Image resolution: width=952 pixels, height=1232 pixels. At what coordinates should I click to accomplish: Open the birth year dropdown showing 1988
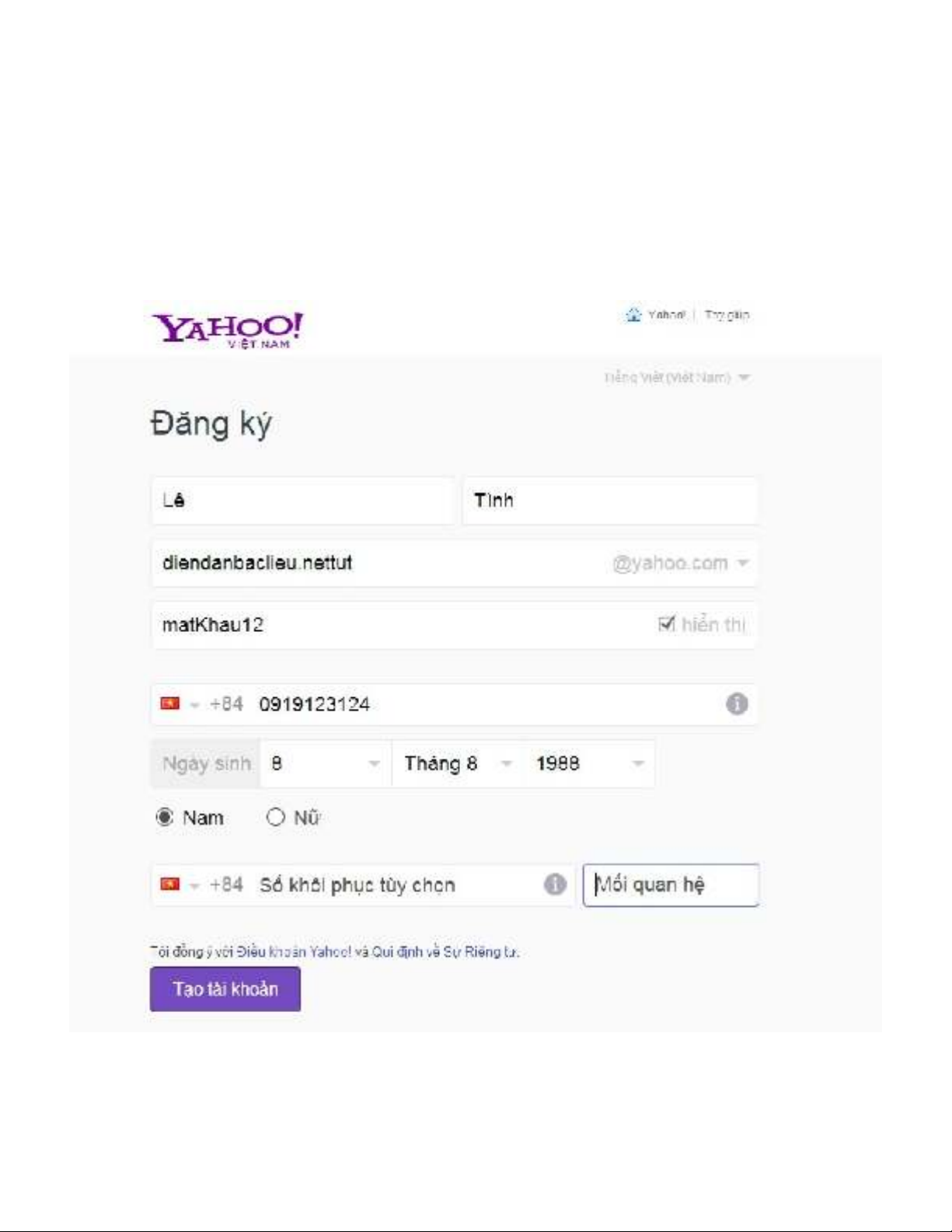pyautogui.click(x=589, y=764)
